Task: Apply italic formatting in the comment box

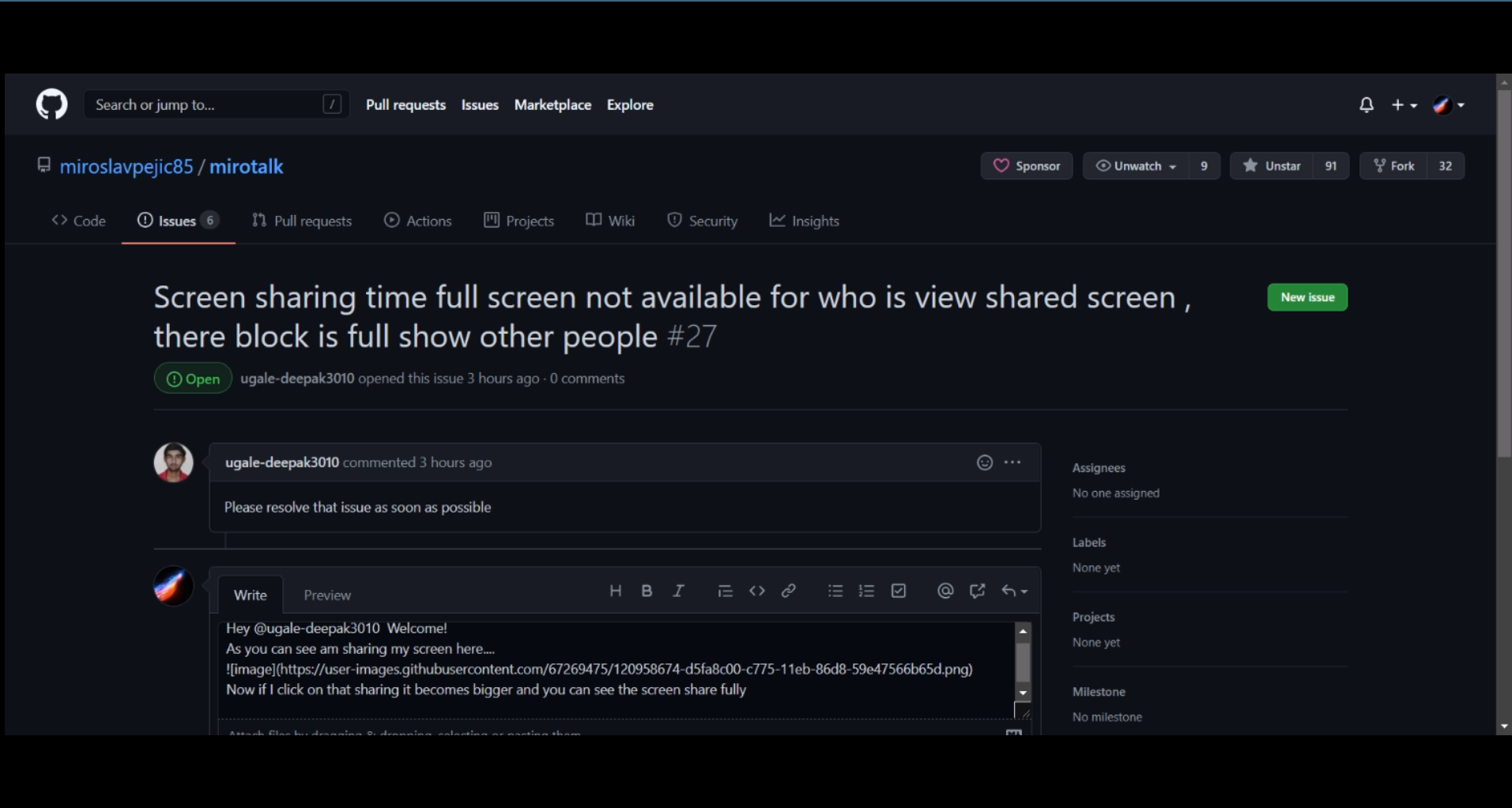Action: [678, 591]
